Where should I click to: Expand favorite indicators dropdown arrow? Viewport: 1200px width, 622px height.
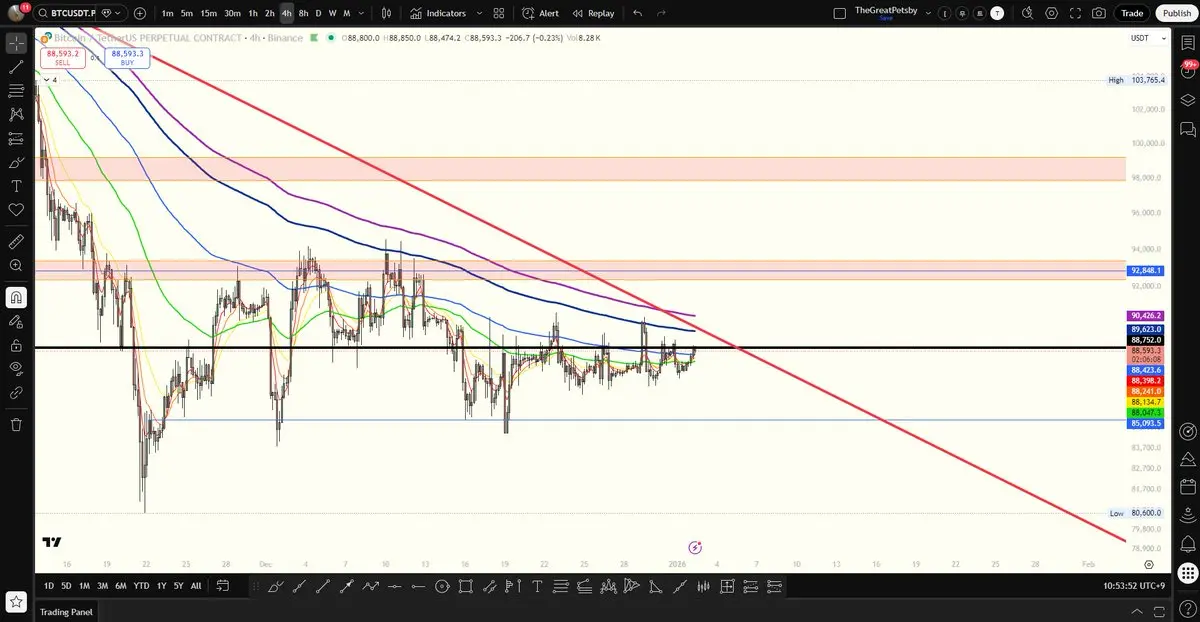[x=479, y=13]
